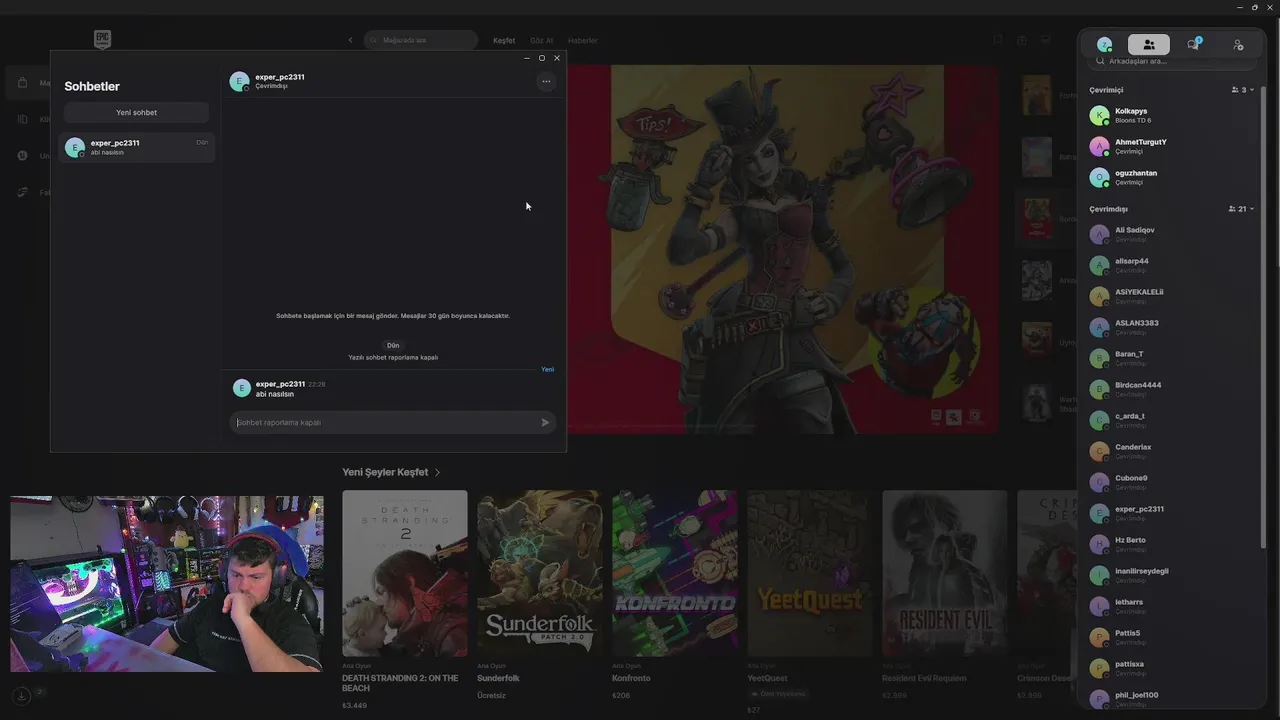This screenshot has height=720, width=1280.
Task: Open the Unreal Engine sidebar icon
Action: point(23,155)
